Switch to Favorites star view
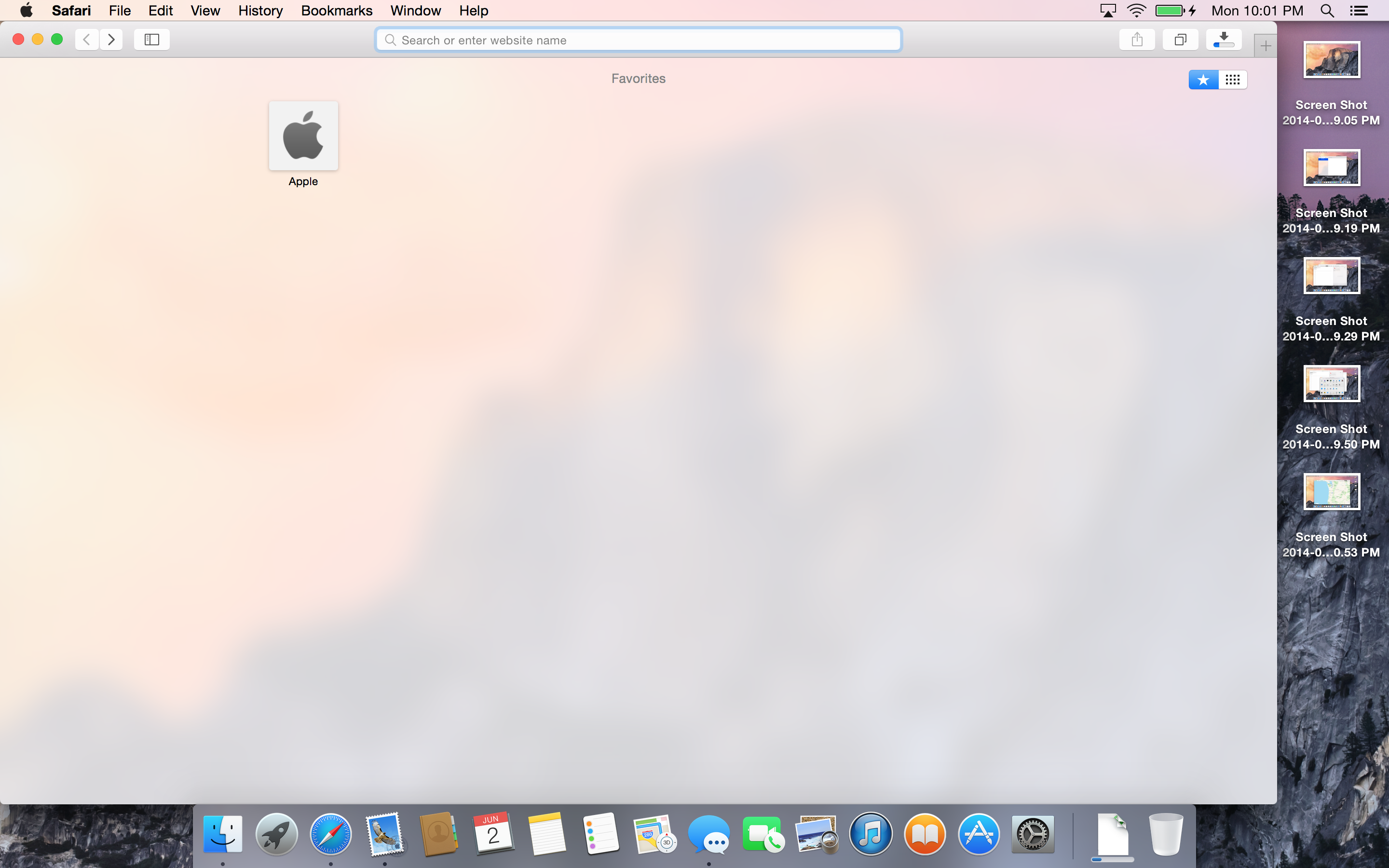This screenshot has height=868, width=1389. point(1203,79)
